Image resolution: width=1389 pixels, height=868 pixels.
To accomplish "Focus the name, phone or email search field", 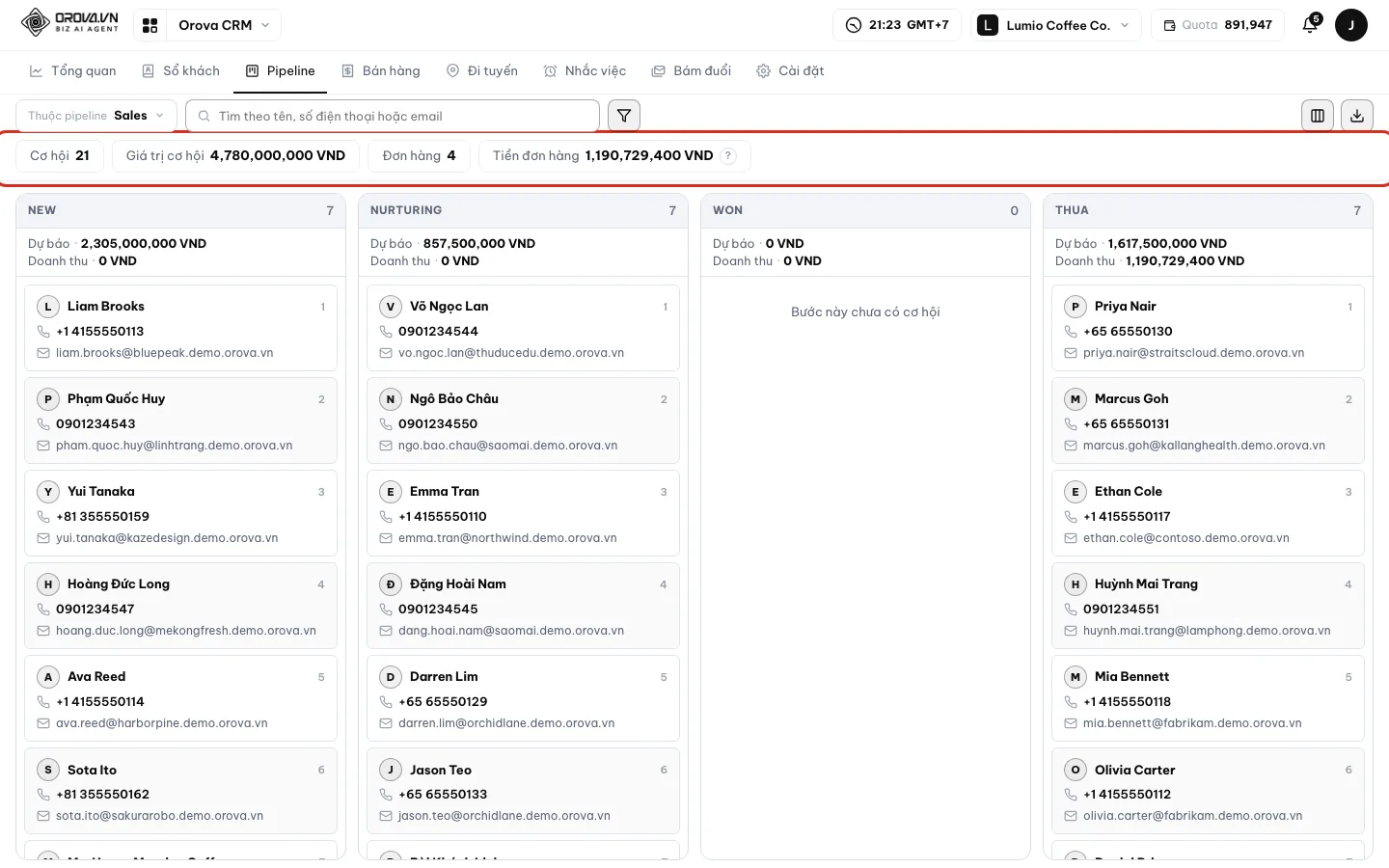I will (x=392, y=116).
